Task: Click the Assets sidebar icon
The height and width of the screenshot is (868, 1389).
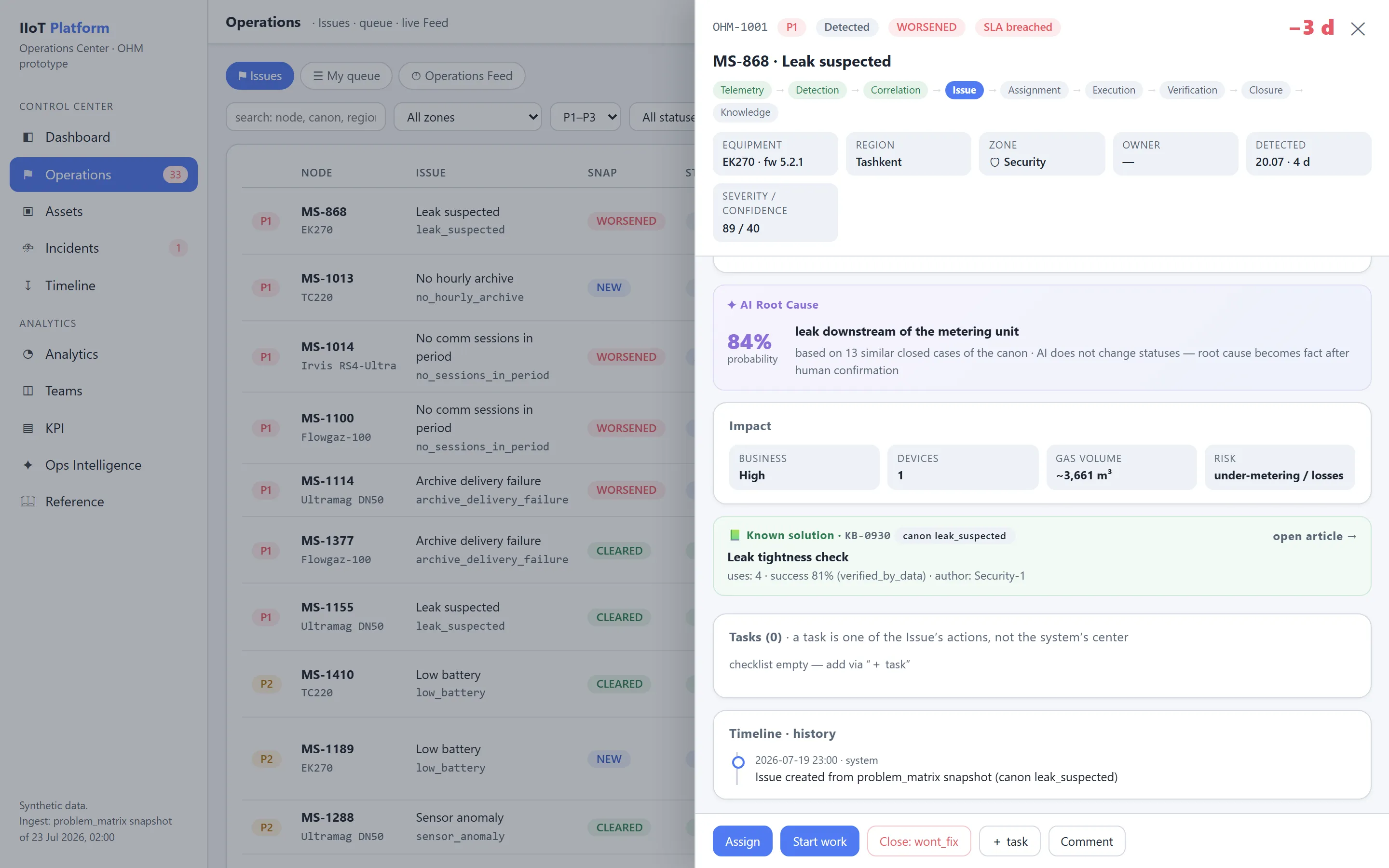Action: [27, 211]
